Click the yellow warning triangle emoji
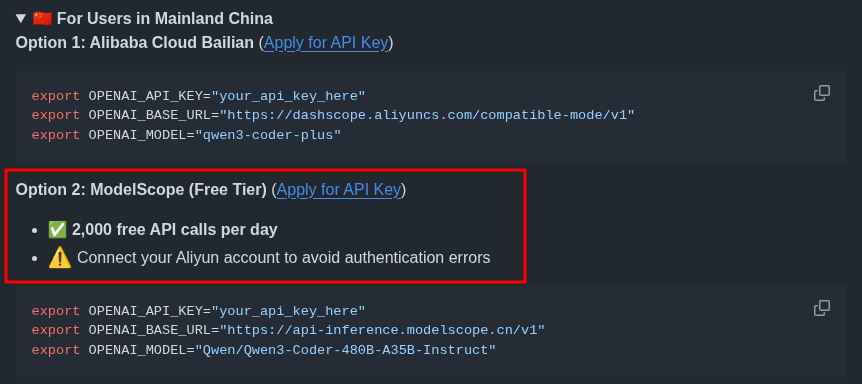The width and height of the screenshot is (862, 384). (59, 258)
